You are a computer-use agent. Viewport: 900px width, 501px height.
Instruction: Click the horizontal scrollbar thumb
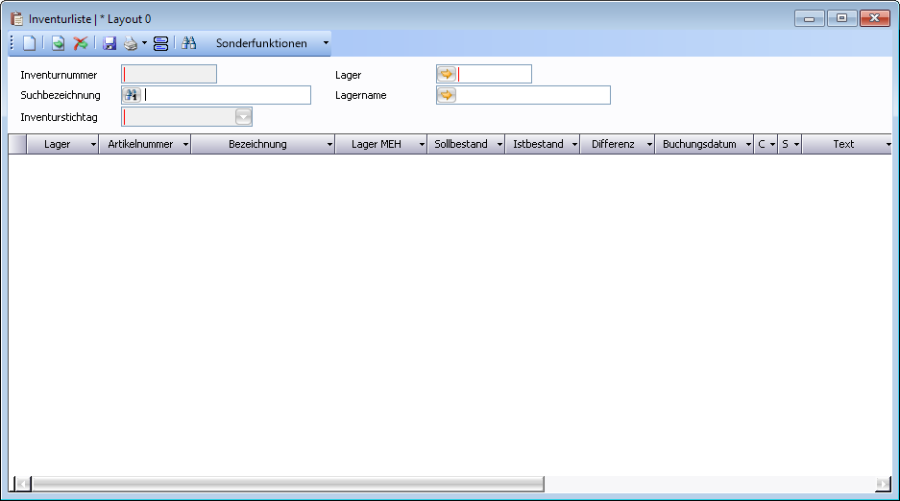tap(280, 484)
